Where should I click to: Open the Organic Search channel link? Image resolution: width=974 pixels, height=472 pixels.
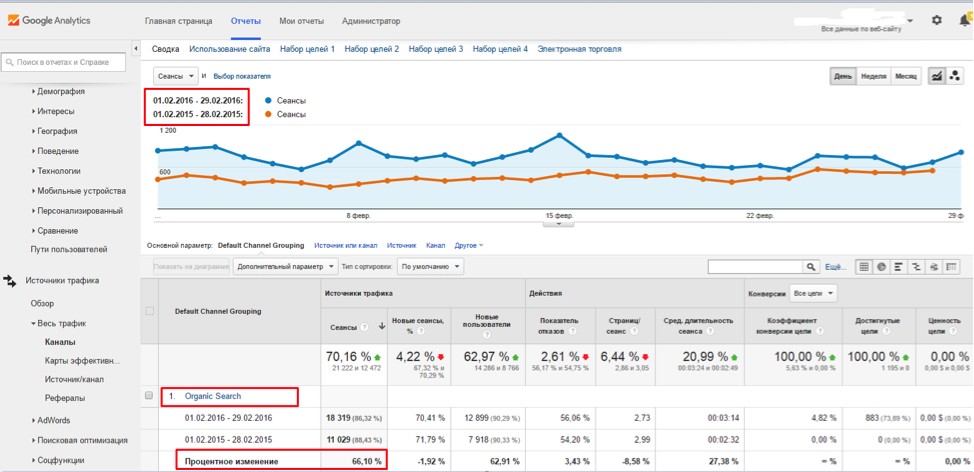pos(213,396)
